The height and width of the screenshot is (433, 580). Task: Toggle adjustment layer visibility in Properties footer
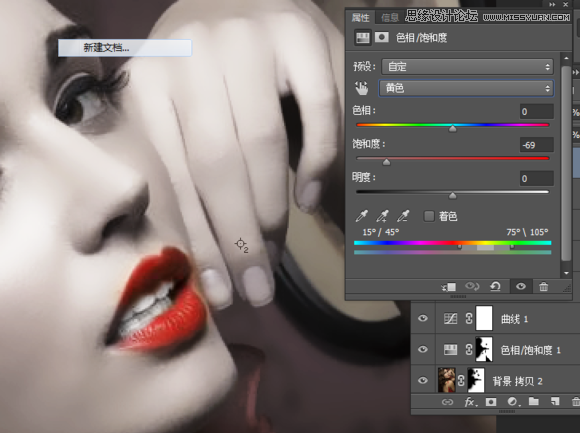point(521,286)
